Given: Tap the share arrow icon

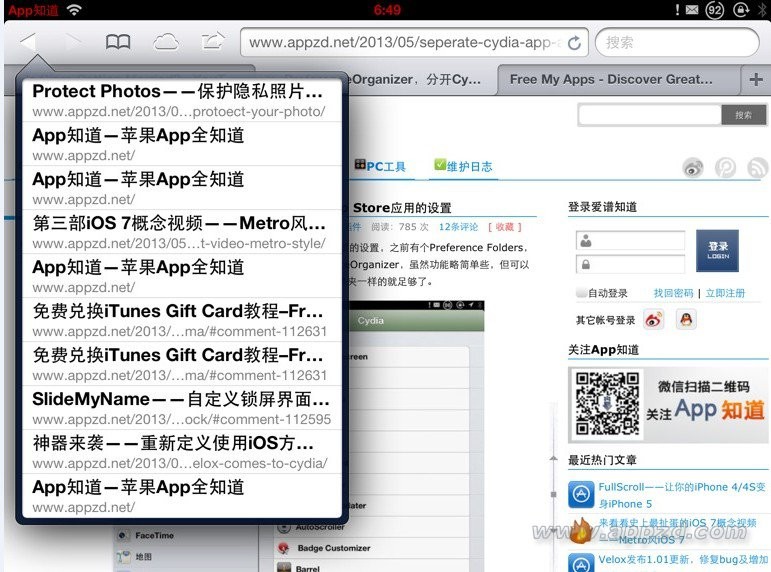Looking at the screenshot, I should click(x=213, y=41).
